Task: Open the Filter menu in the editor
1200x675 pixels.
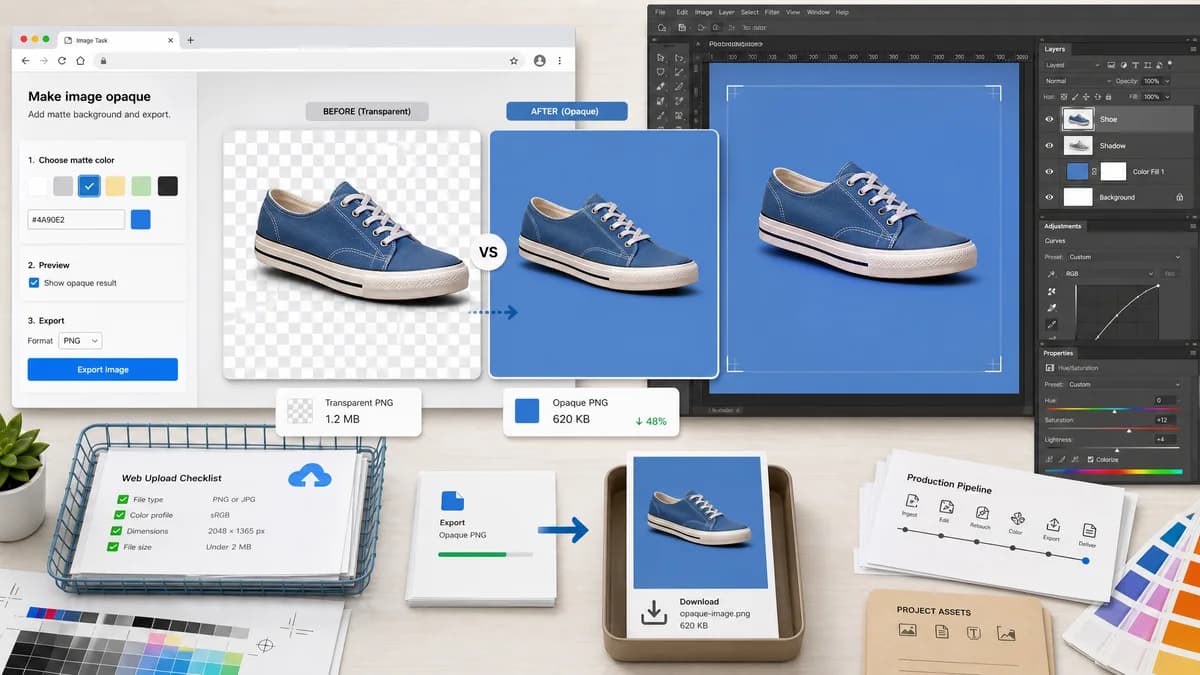Action: point(772,12)
